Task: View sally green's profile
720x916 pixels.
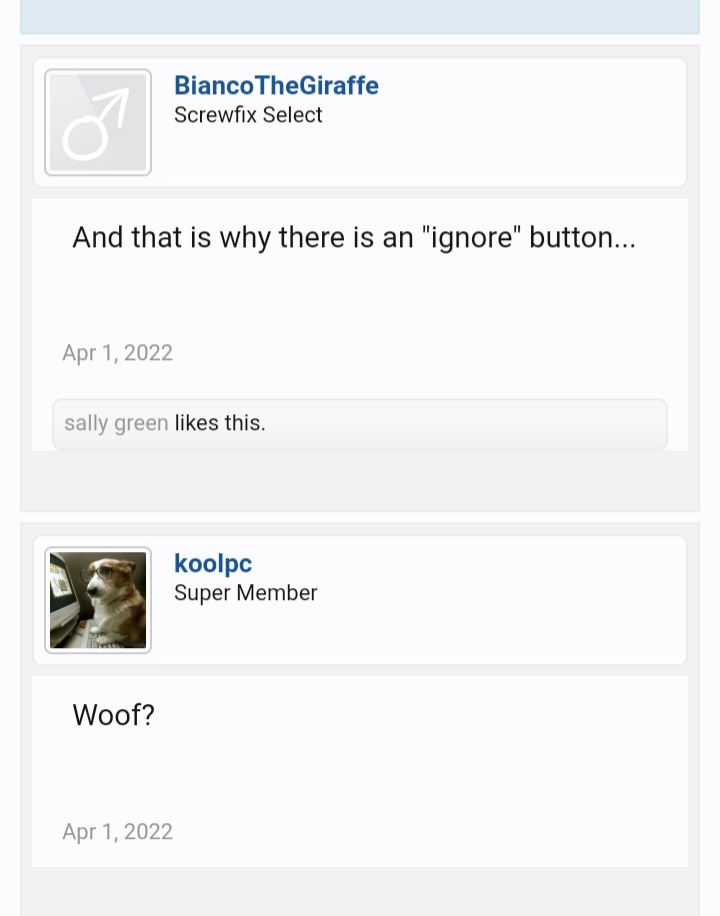Action: click(x=115, y=423)
